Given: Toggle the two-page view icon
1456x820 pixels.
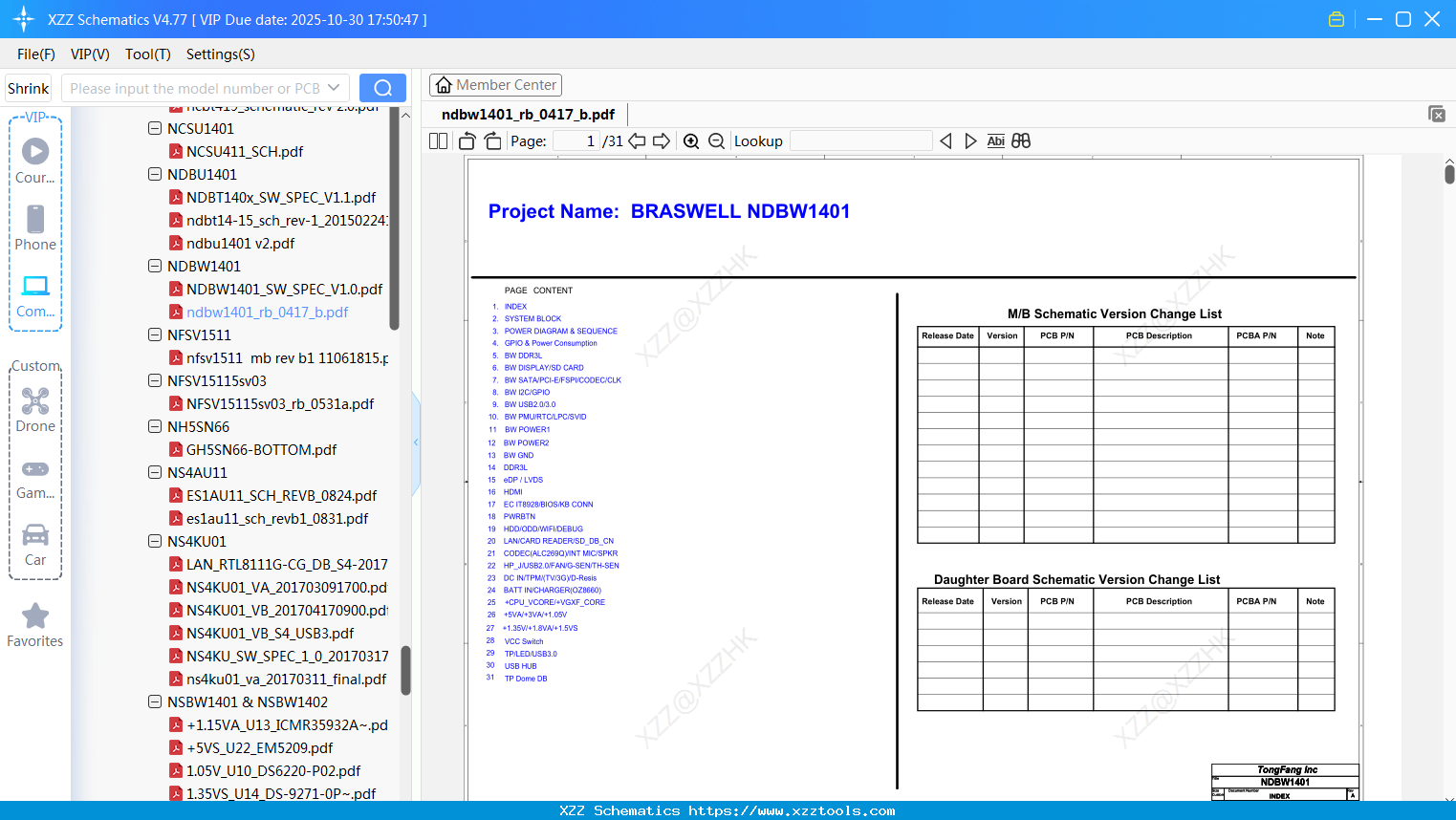Looking at the screenshot, I should coord(439,141).
